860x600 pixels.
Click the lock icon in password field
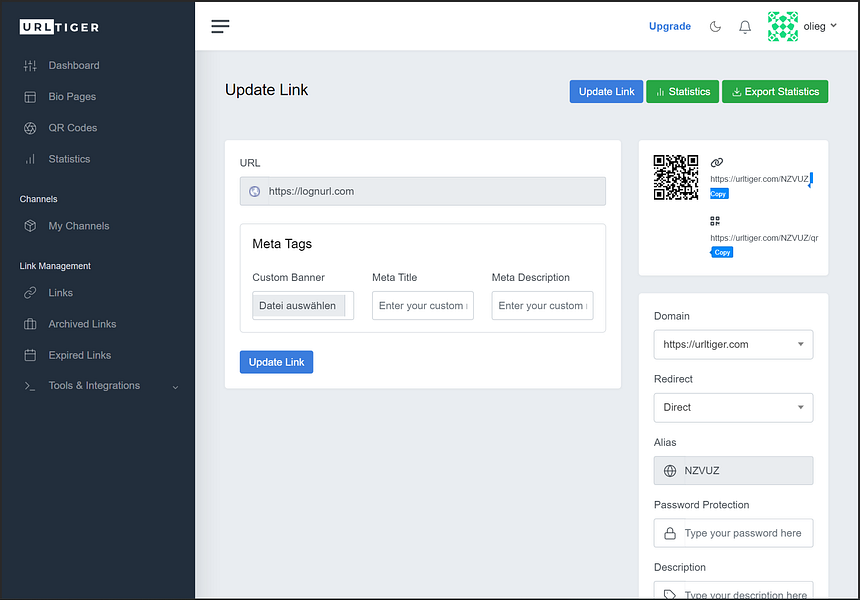click(x=670, y=533)
